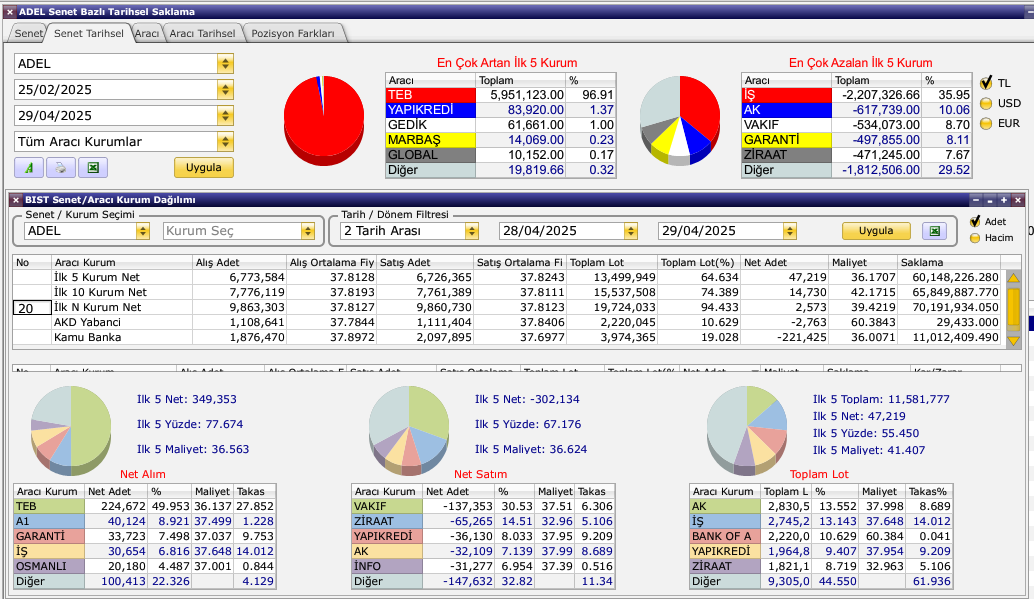Select the TL currency radio button
Viewport: 1034px width, 599px height.
pos(986,83)
